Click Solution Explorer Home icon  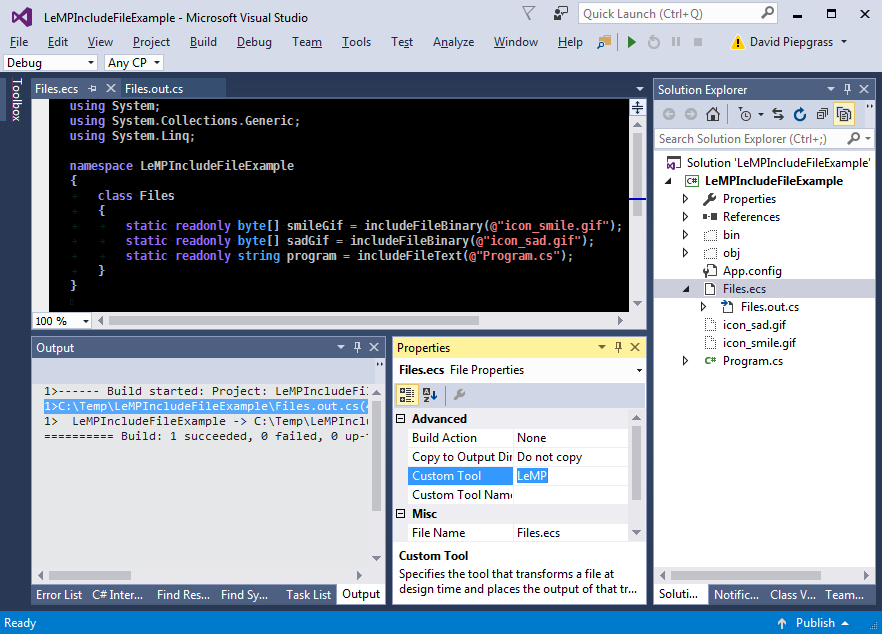pos(713,115)
